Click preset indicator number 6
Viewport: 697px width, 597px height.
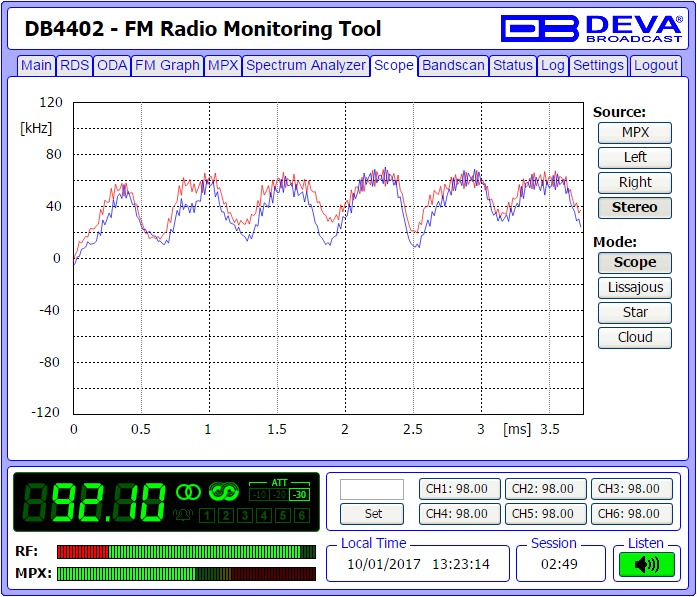(x=302, y=515)
